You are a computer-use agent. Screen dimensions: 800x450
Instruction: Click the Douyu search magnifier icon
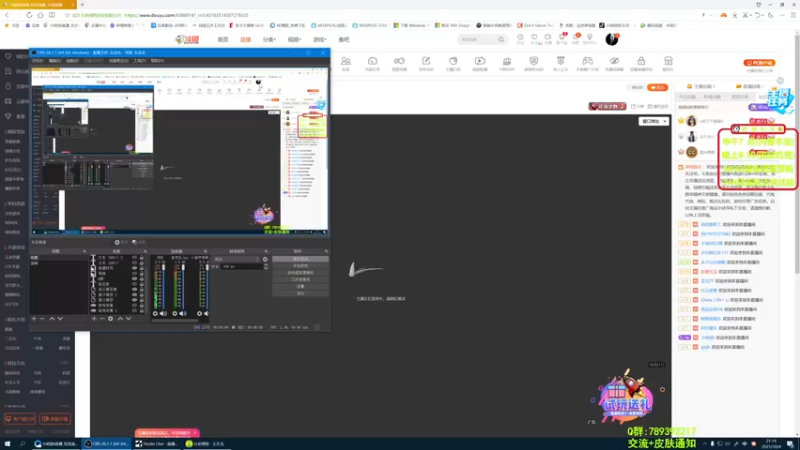[x=501, y=39]
